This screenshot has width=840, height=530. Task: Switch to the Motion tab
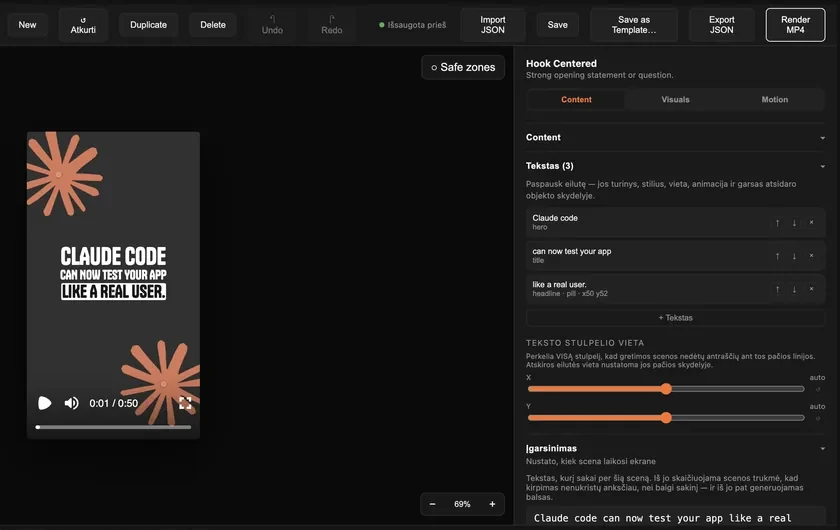click(x=775, y=100)
